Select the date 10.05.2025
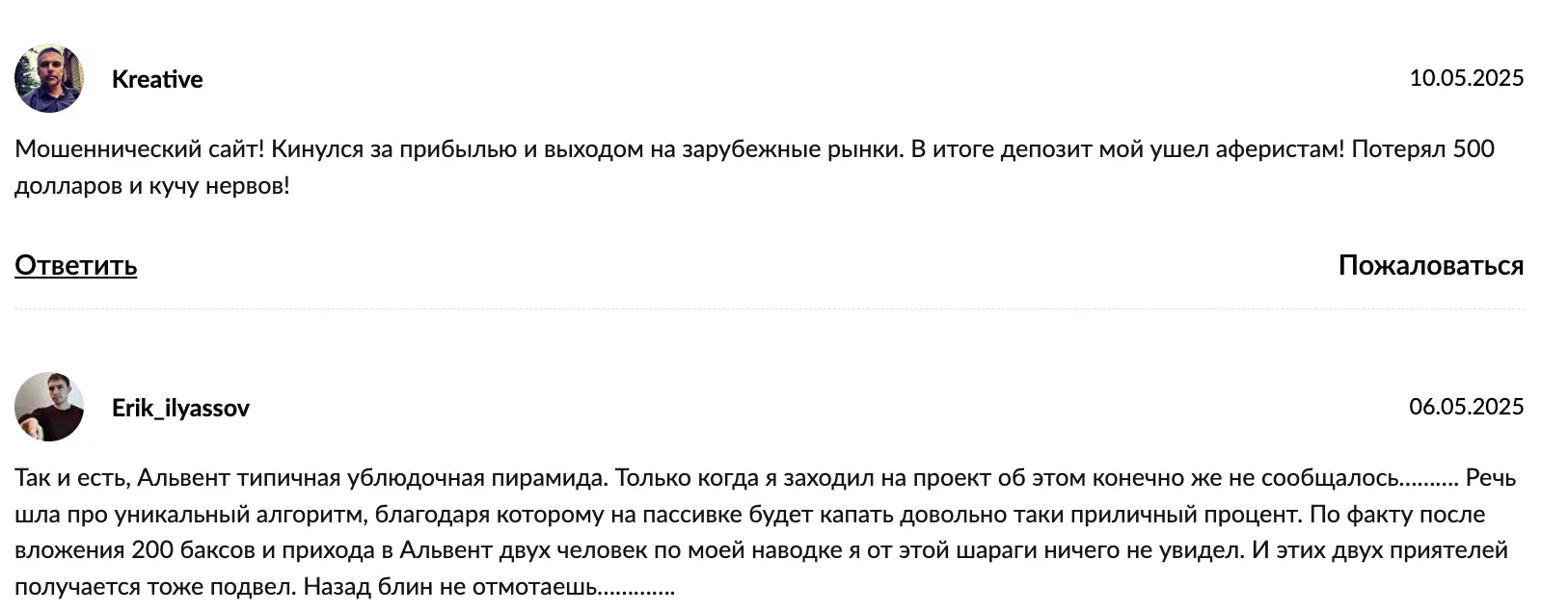Viewport: 1568px width, 613px height. [x=1467, y=77]
